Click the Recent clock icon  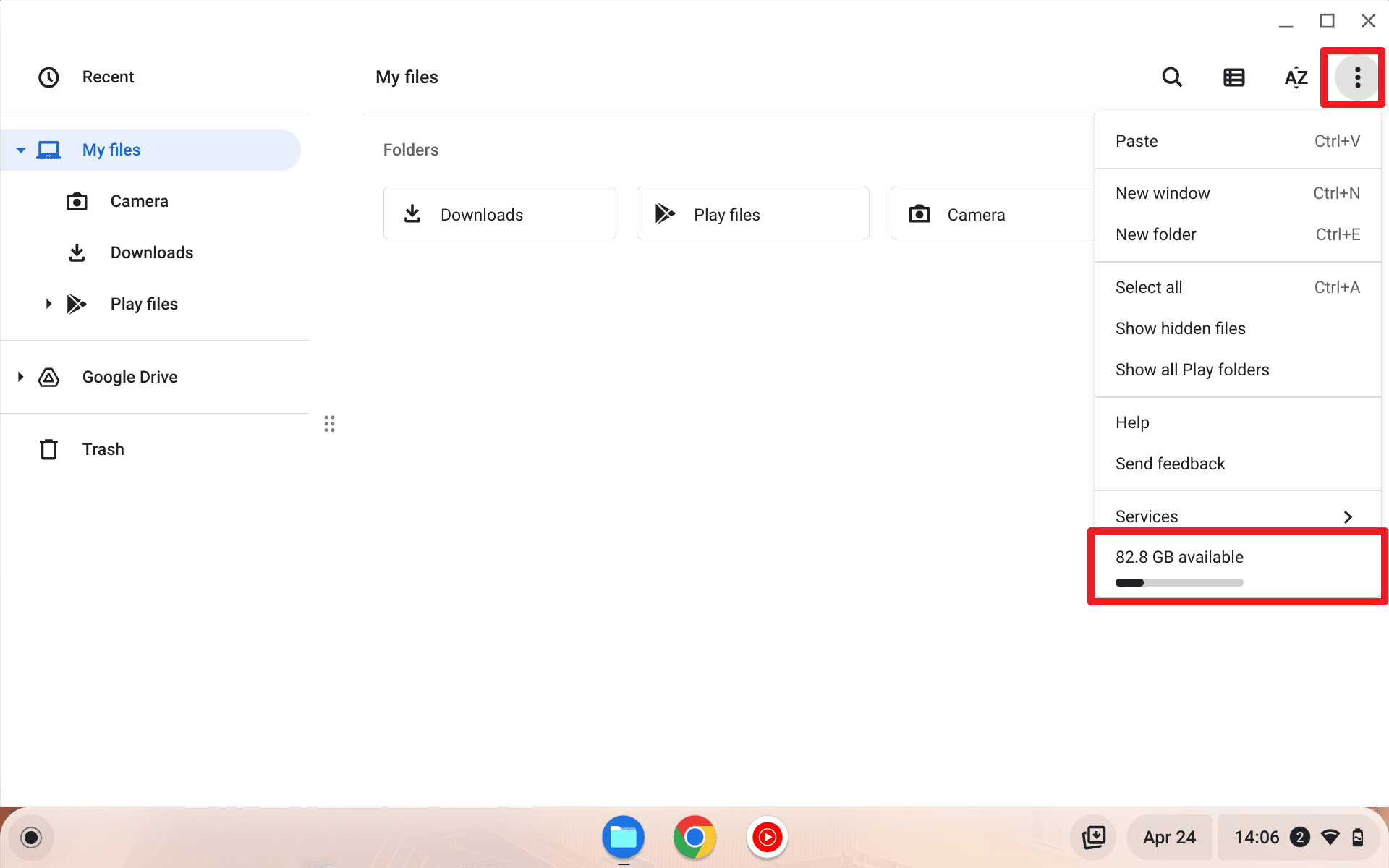[x=48, y=77]
